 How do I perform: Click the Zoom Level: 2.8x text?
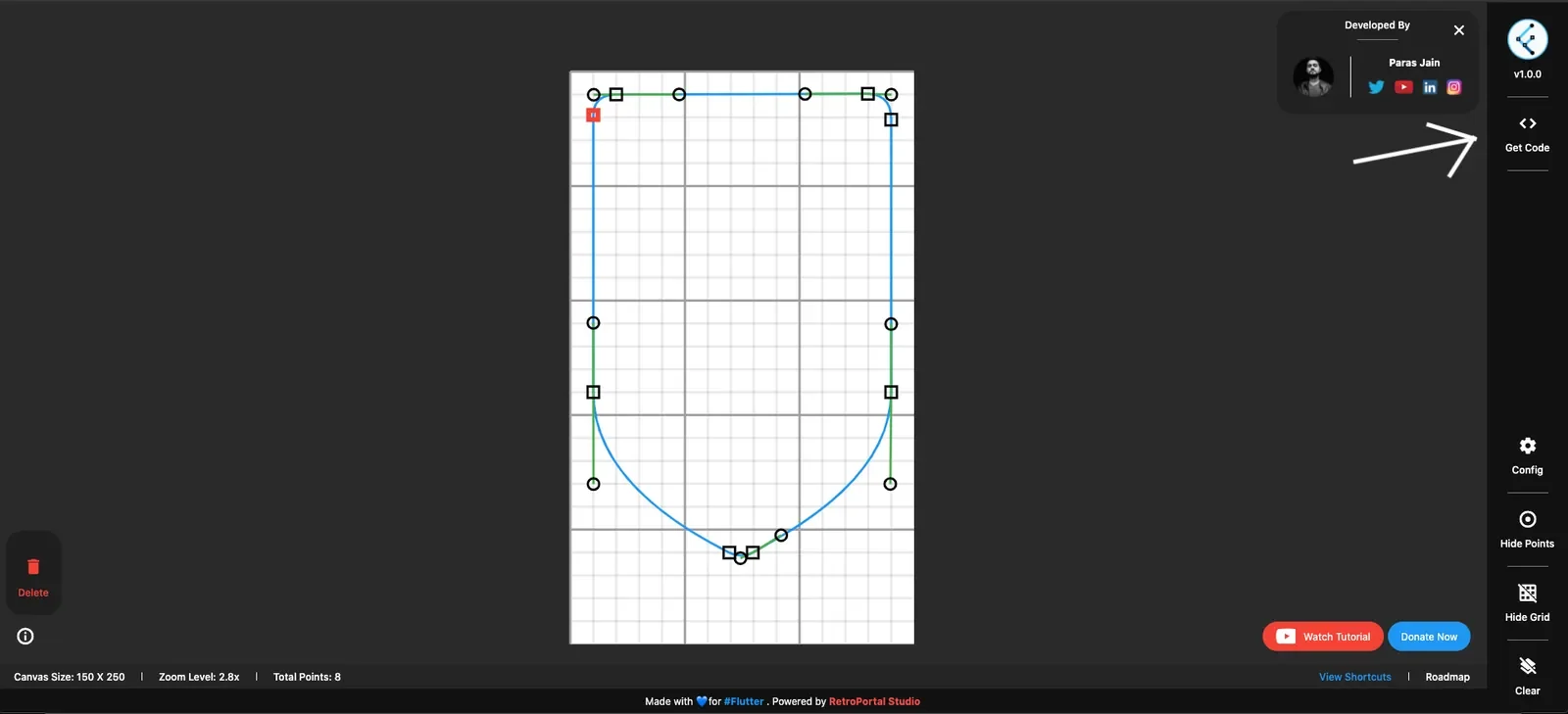click(x=199, y=677)
